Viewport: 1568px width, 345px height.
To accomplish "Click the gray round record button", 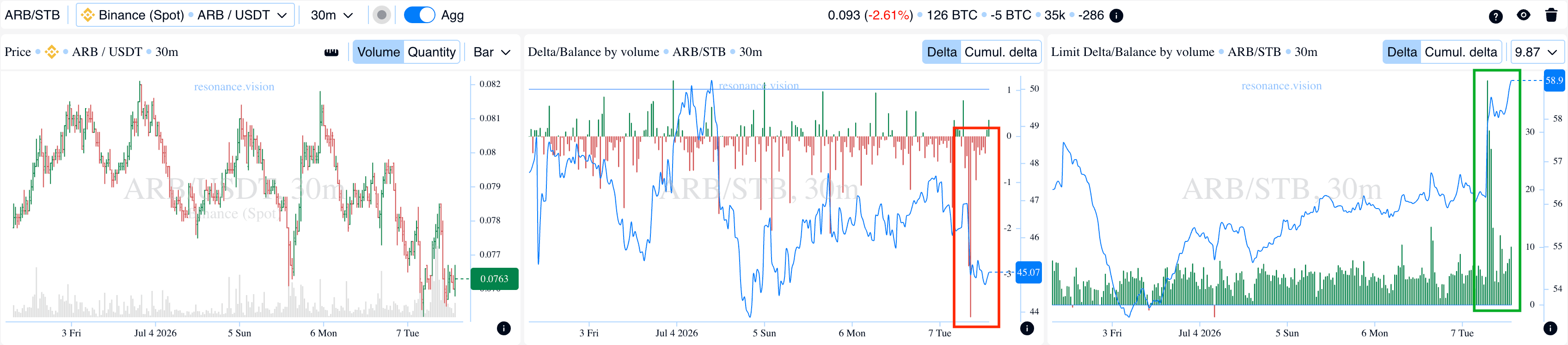I will [x=382, y=15].
